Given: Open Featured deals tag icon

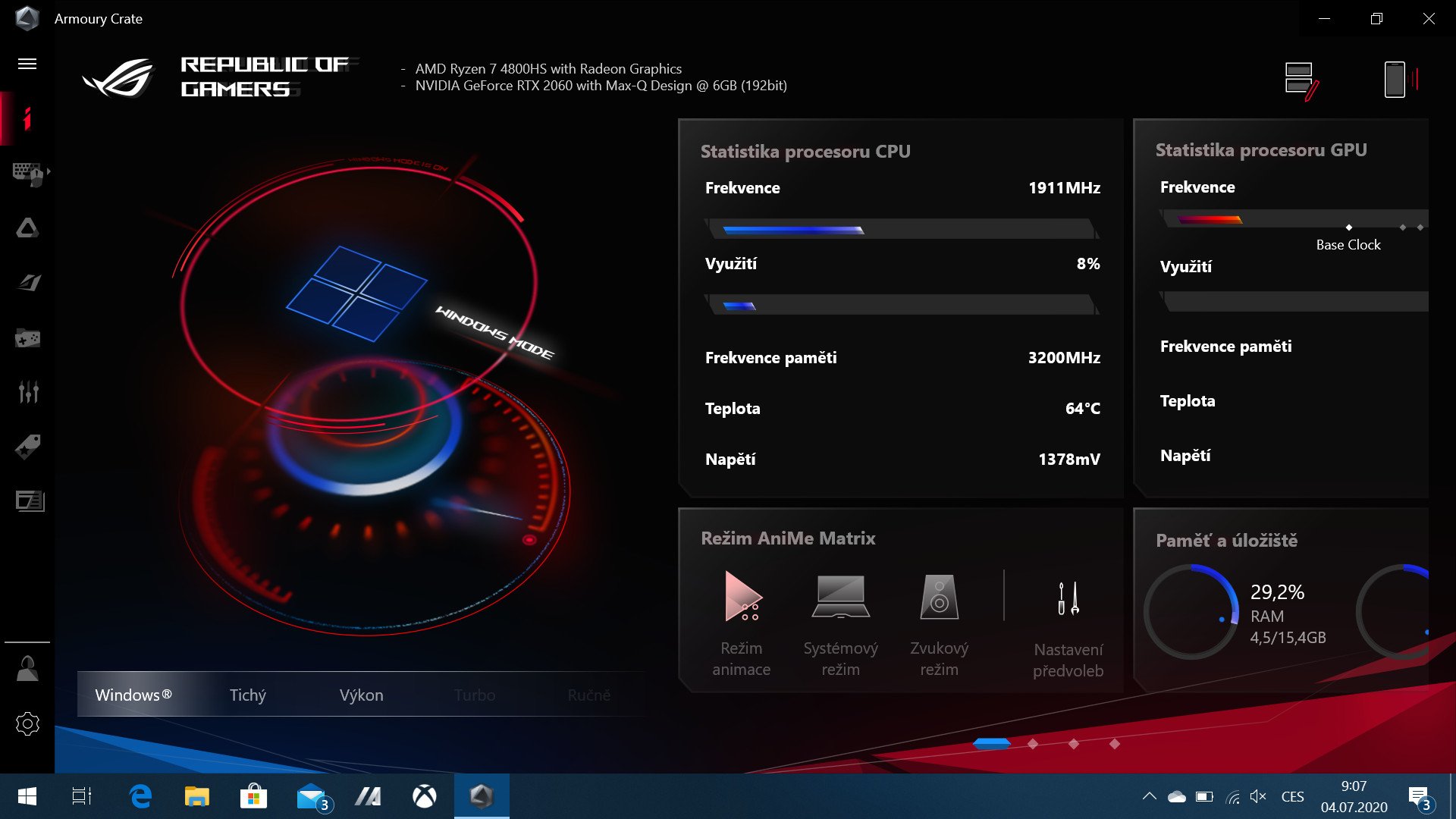Looking at the screenshot, I should coord(27,447).
